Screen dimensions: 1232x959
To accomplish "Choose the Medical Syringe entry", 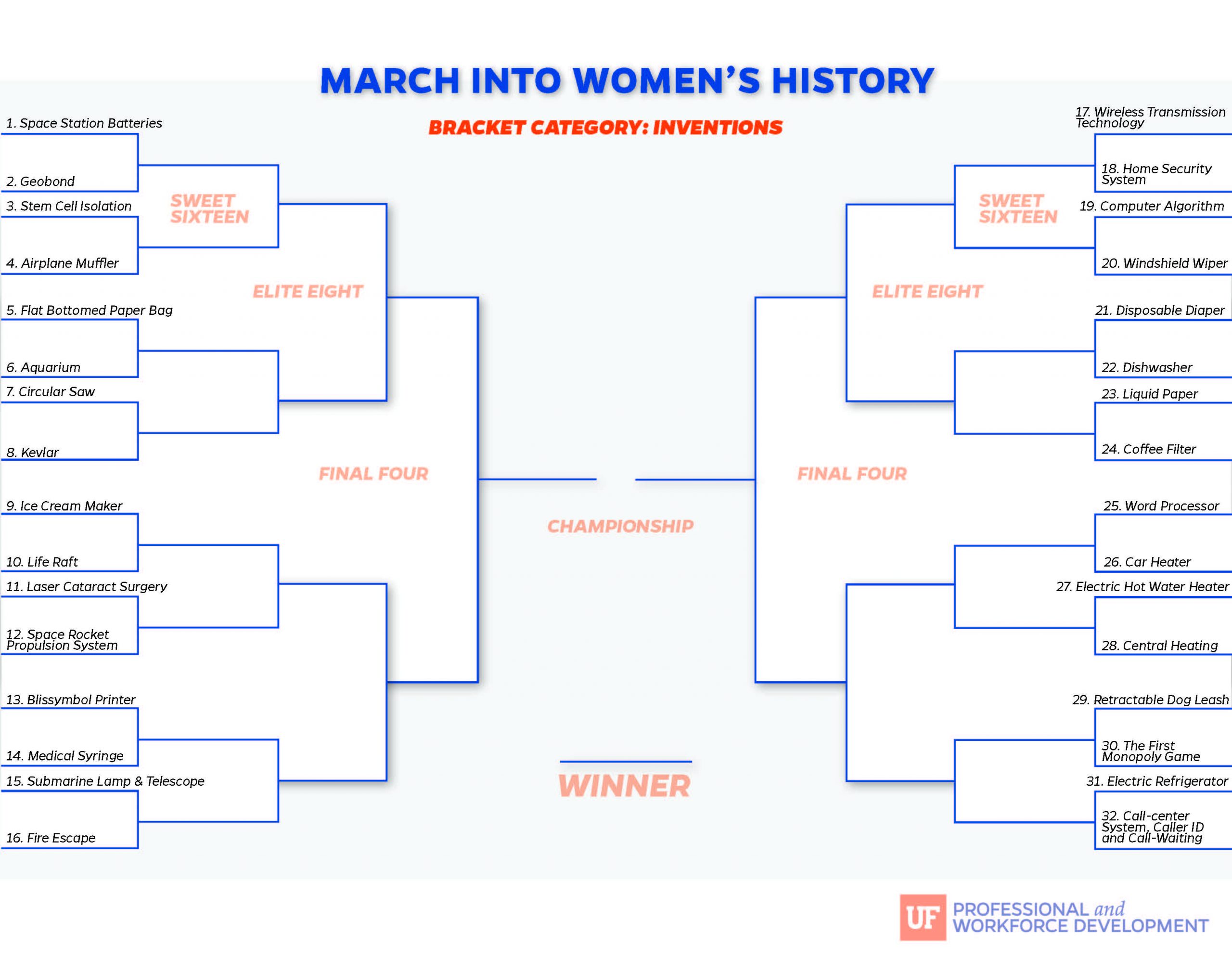I will 65,756.
